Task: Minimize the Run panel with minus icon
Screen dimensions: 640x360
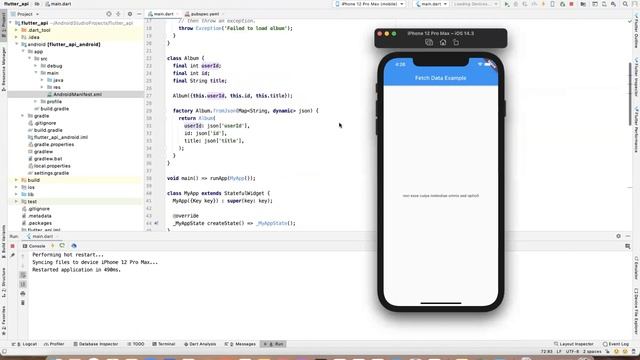Action: click(x=628, y=236)
